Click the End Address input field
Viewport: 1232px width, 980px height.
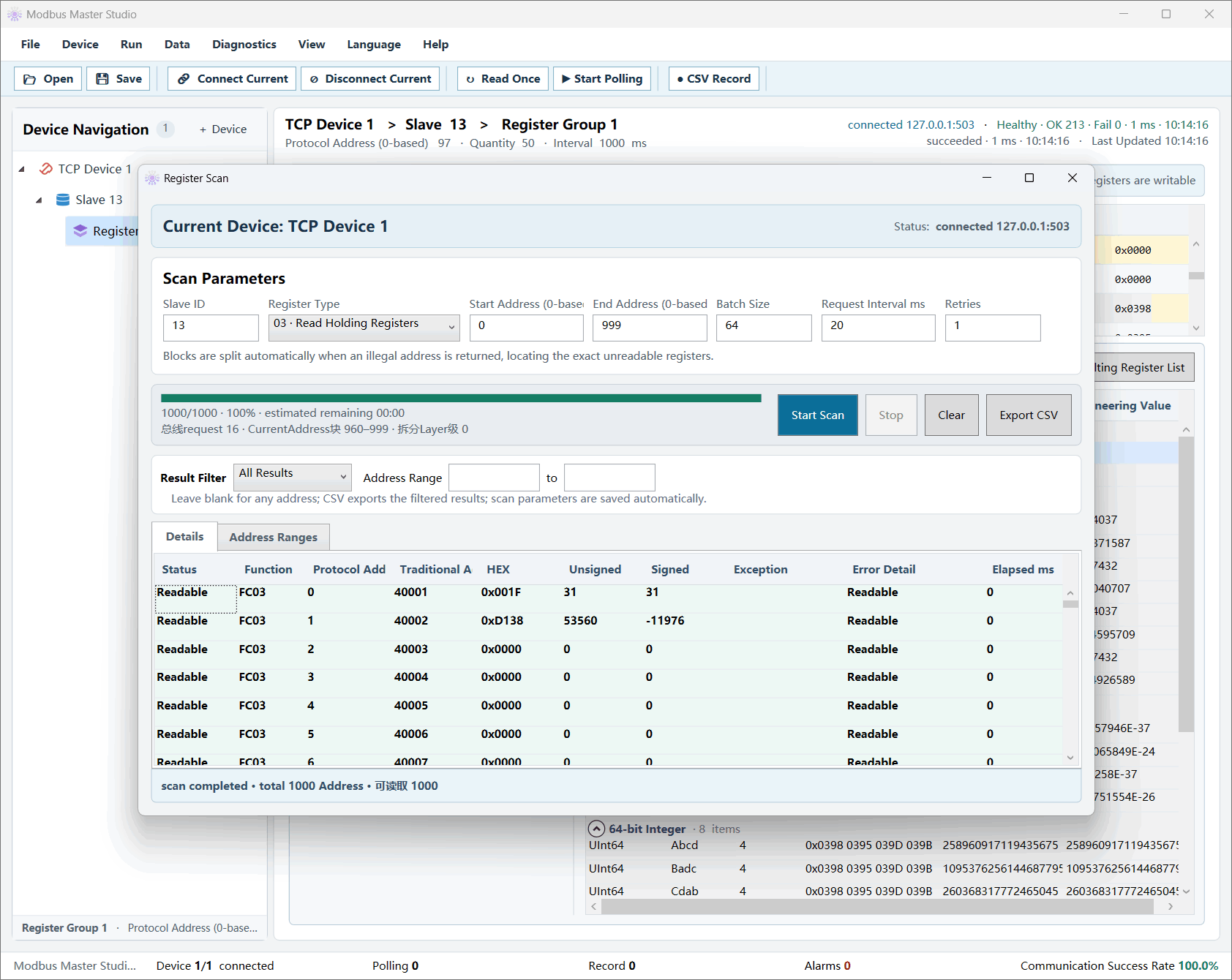650,328
